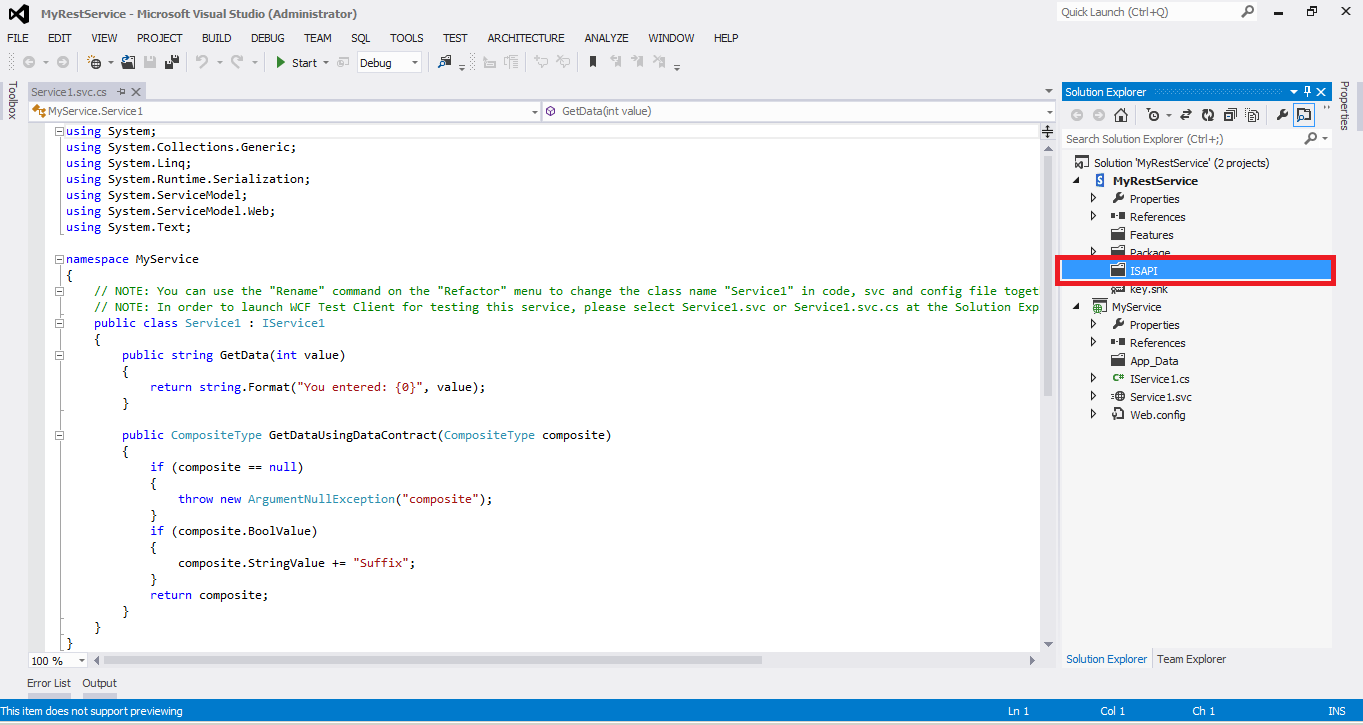Expand the References node under MyRestService
The width and height of the screenshot is (1363, 725).
pos(1093,216)
